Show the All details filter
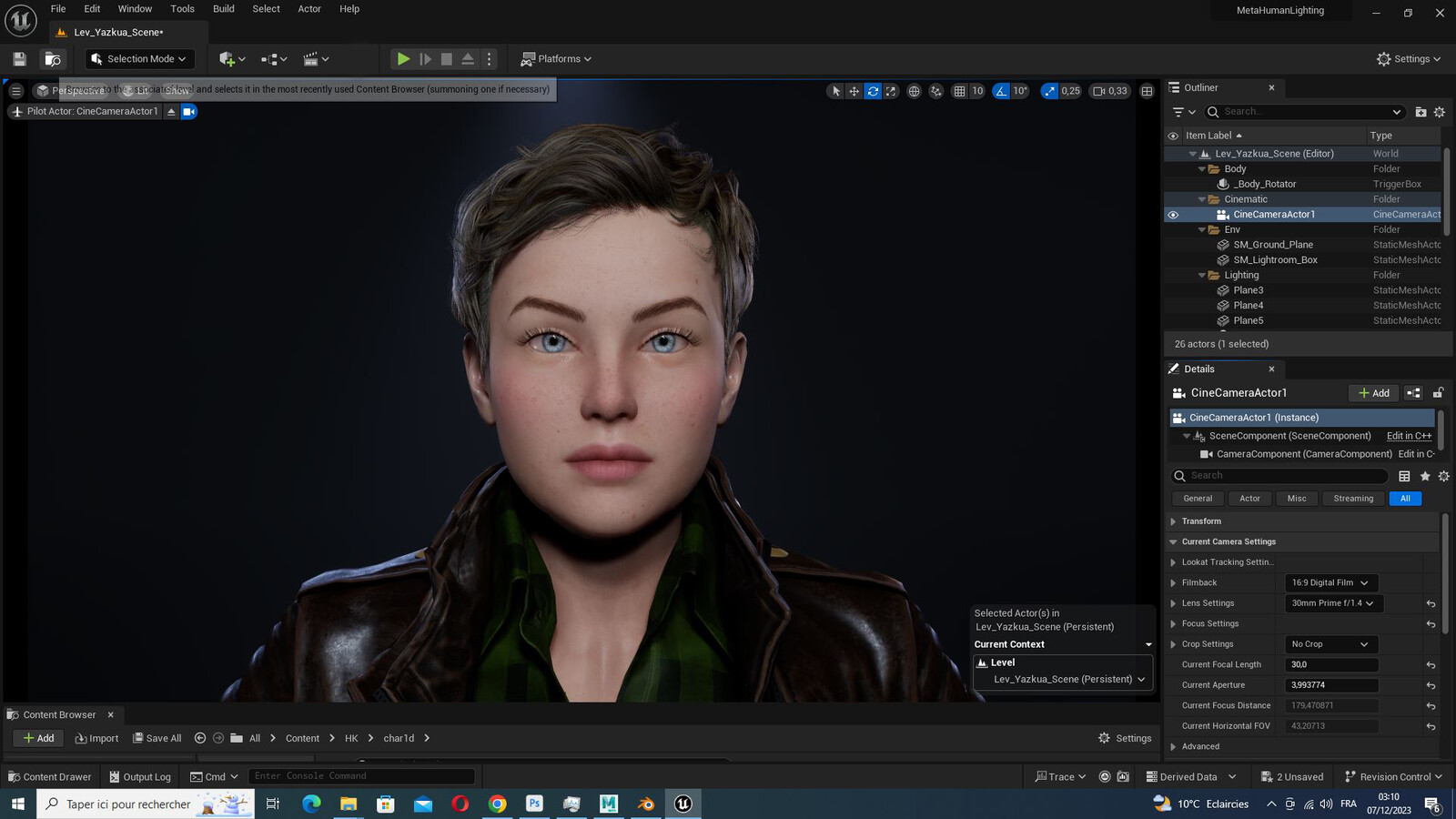The height and width of the screenshot is (819, 1456). coord(1405,499)
